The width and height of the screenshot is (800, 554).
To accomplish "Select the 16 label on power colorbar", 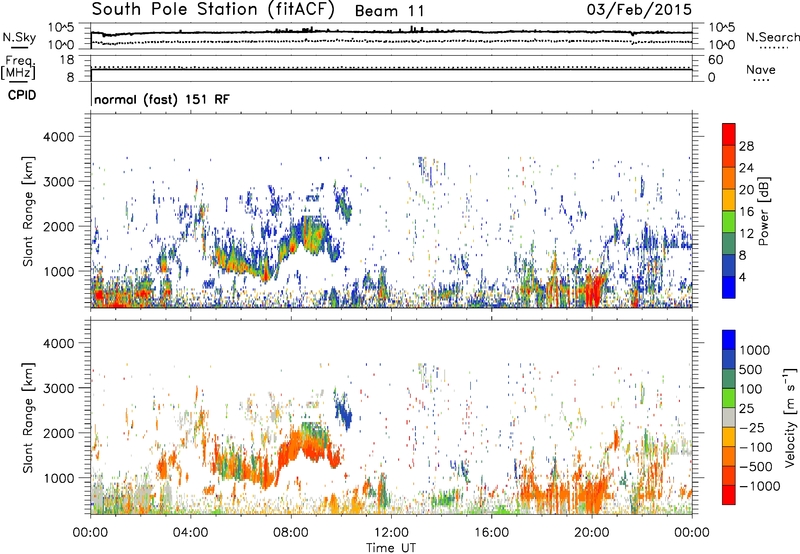I will (746, 212).
